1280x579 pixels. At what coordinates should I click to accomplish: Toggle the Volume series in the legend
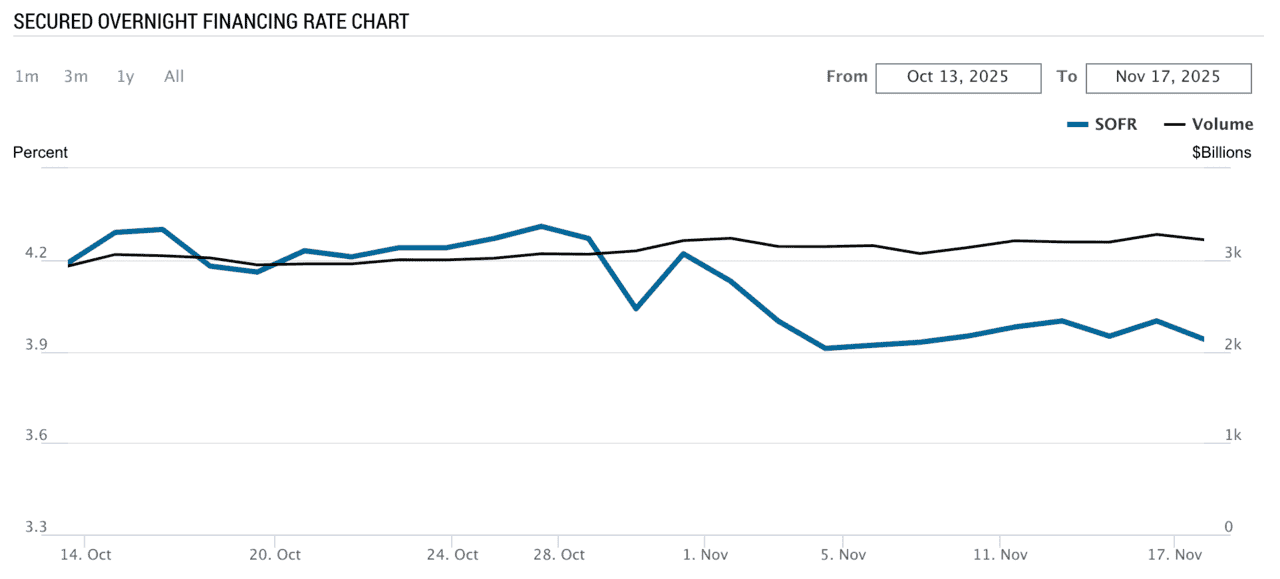coord(1223,124)
